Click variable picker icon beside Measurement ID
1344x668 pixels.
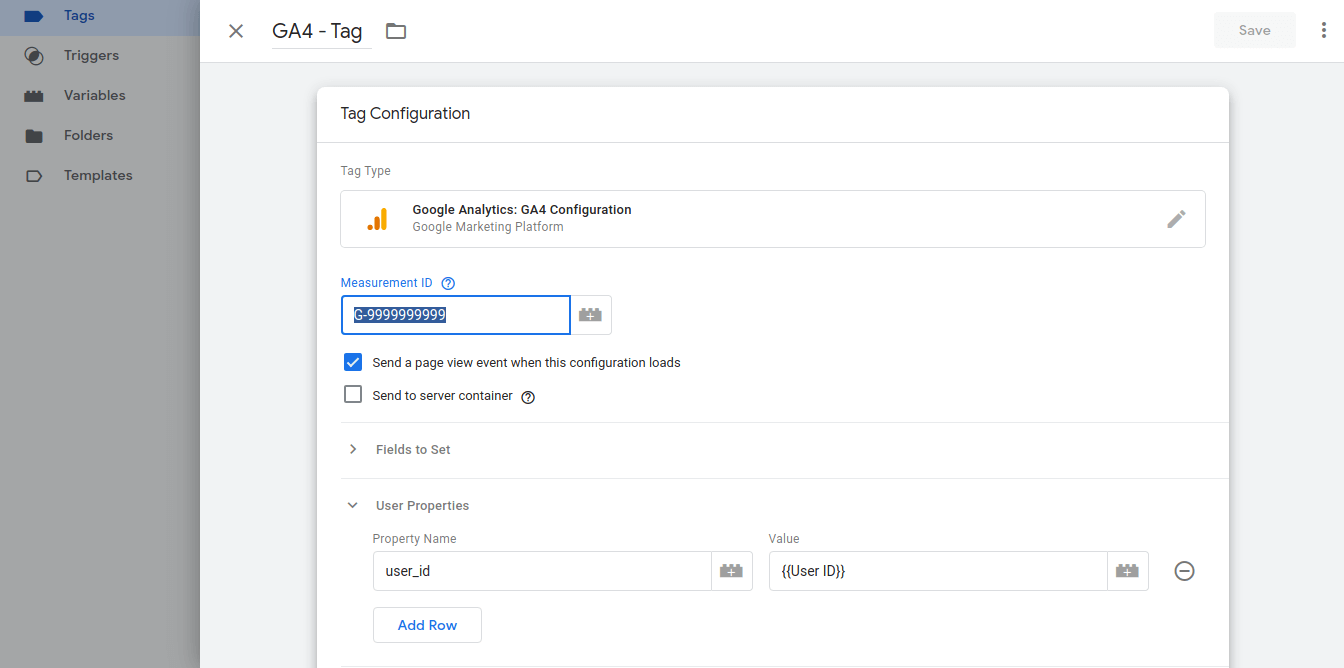click(591, 315)
